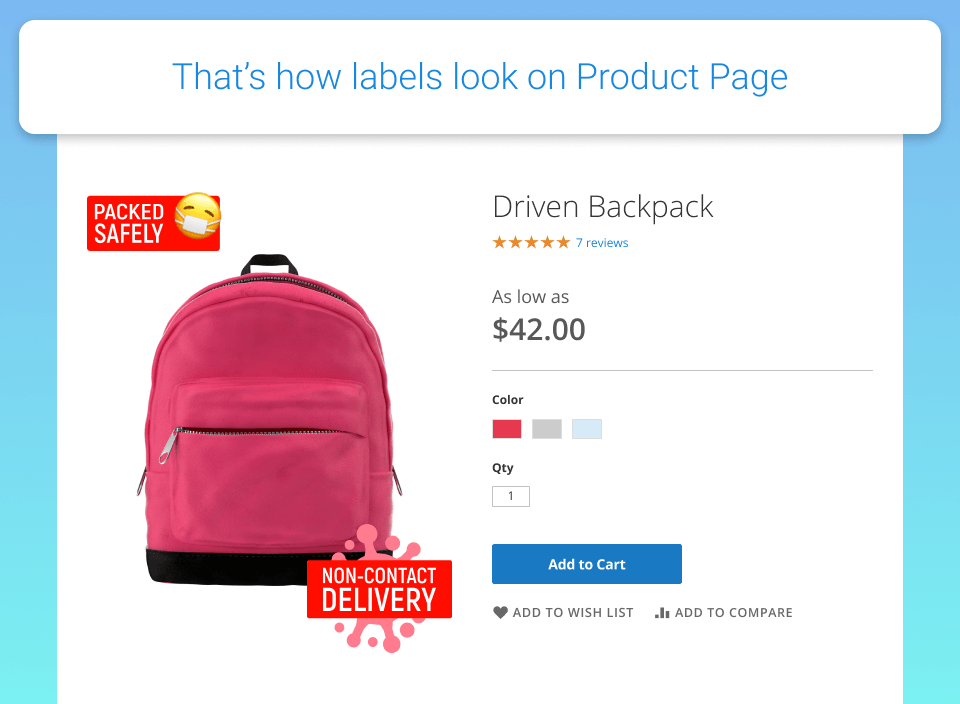
Task: Click the Qty input field
Action: [x=511, y=496]
